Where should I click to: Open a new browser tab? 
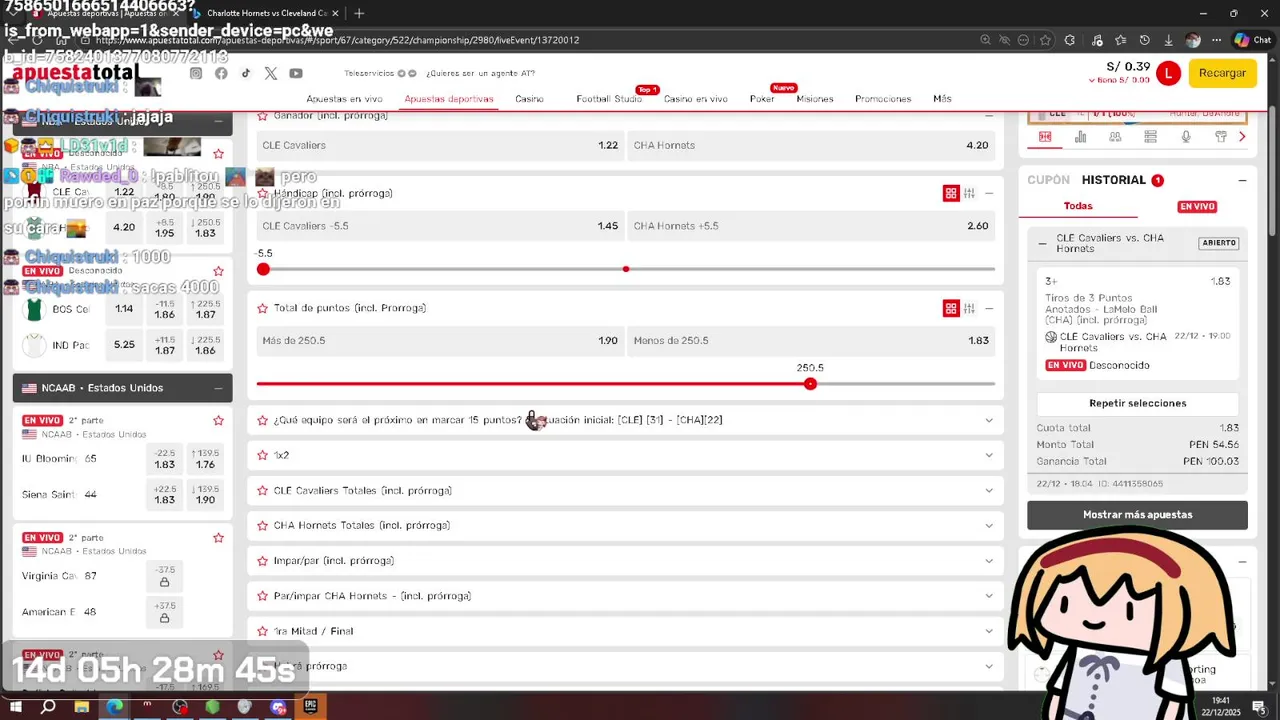(x=359, y=13)
